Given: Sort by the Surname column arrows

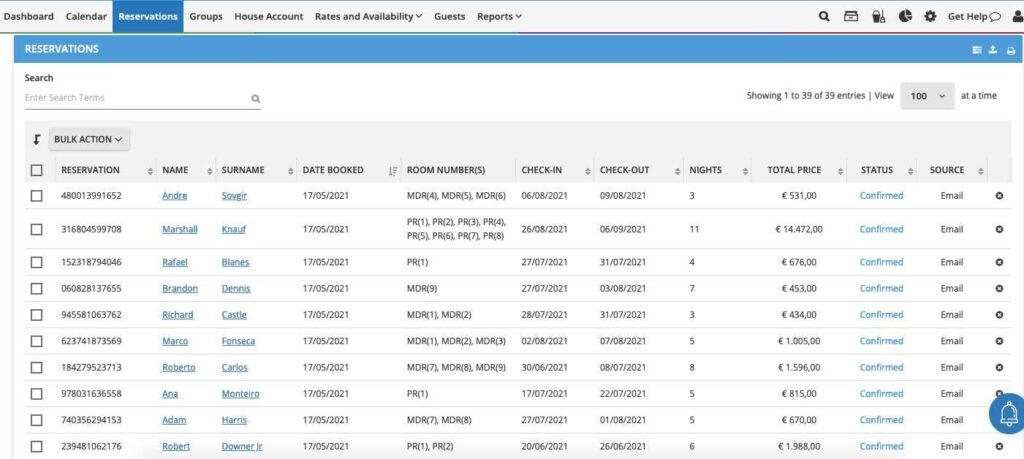Looking at the screenshot, I should coord(290,171).
